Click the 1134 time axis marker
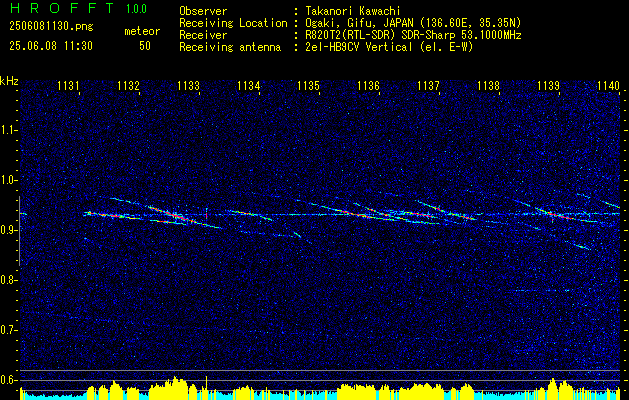629x400 pixels. [248, 85]
